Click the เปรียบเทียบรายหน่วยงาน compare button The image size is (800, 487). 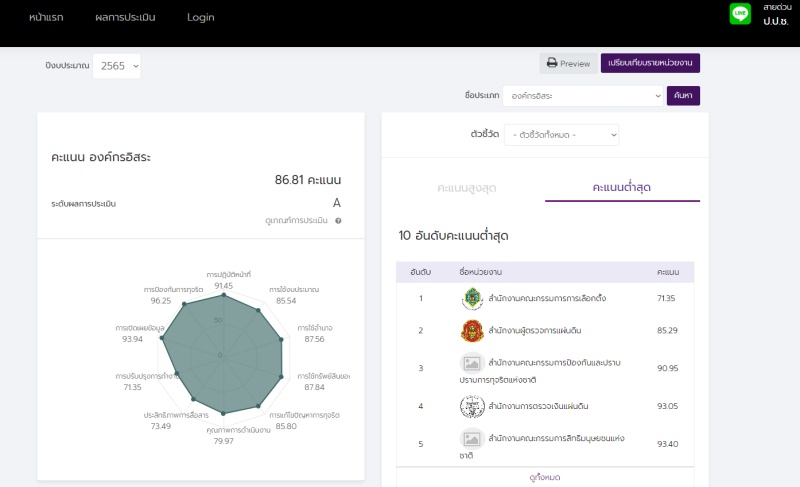(650, 63)
